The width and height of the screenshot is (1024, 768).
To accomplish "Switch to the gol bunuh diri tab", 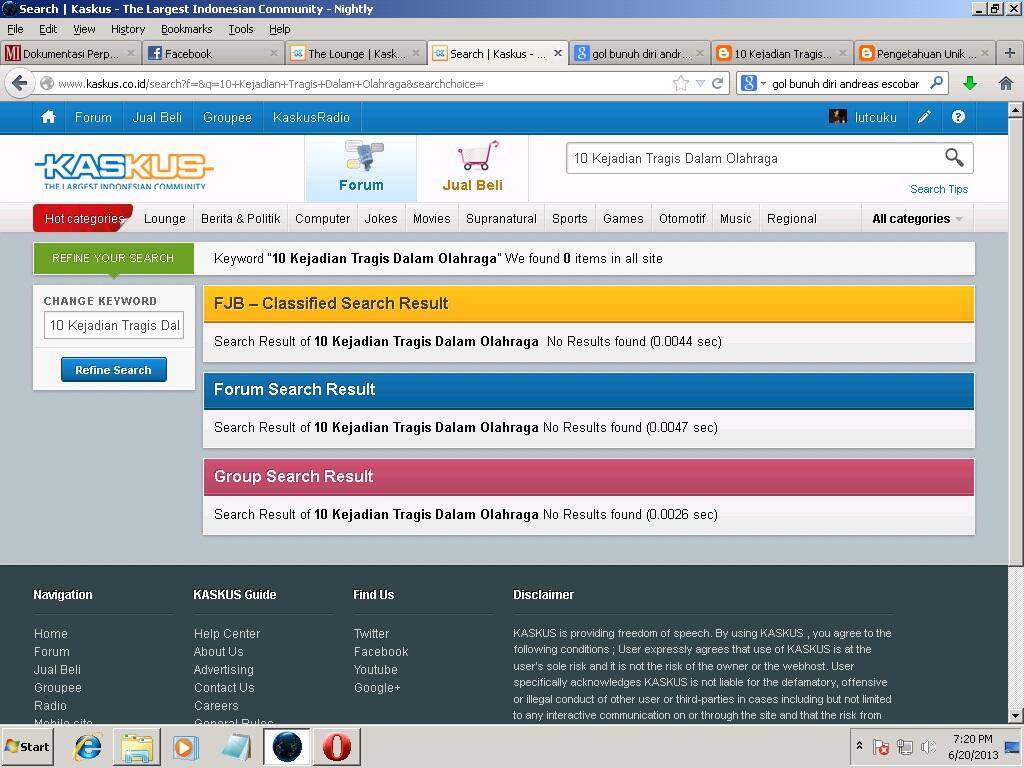I will point(640,54).
